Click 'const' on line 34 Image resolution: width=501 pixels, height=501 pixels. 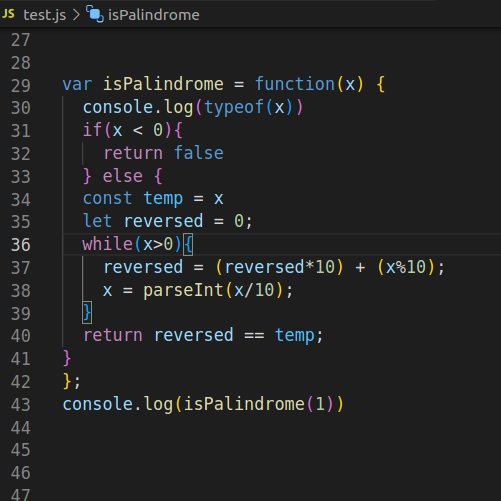point(107,198)
